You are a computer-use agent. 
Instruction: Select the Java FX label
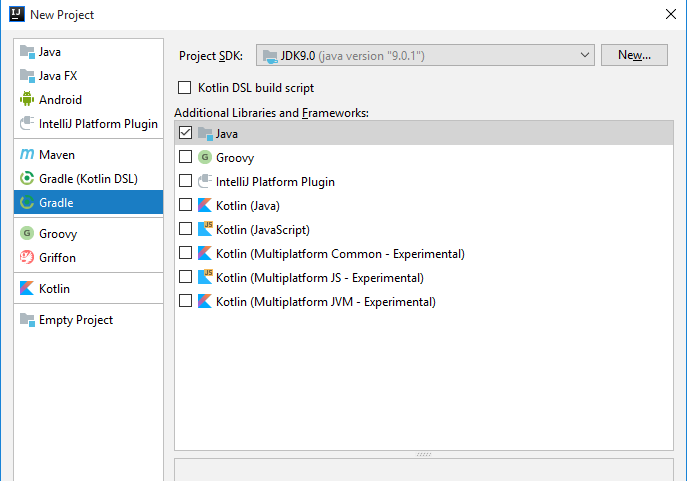pyautogui.click(x=58, y=76)
